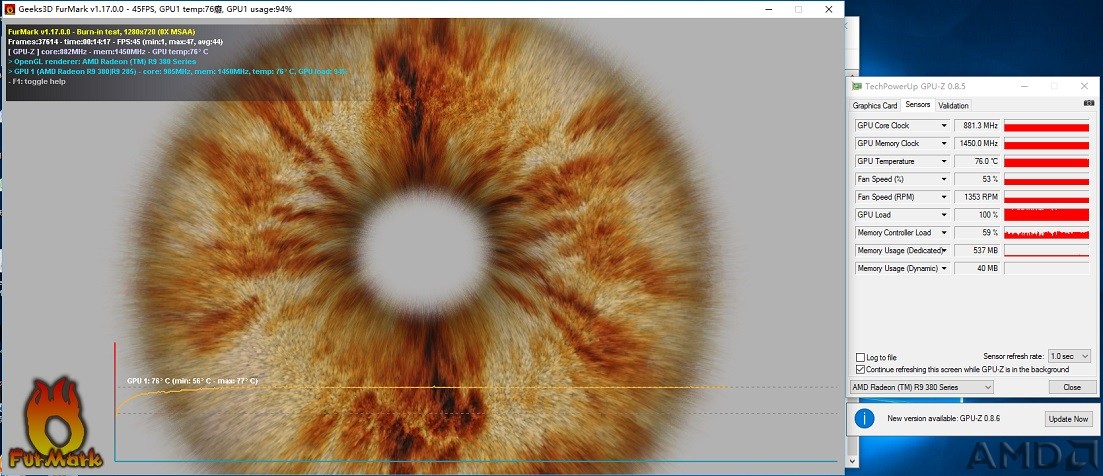This screenshot has height=476, width=1103.
Task: Click scroll-up arrow of background window scrollbar
Action: 852,75
